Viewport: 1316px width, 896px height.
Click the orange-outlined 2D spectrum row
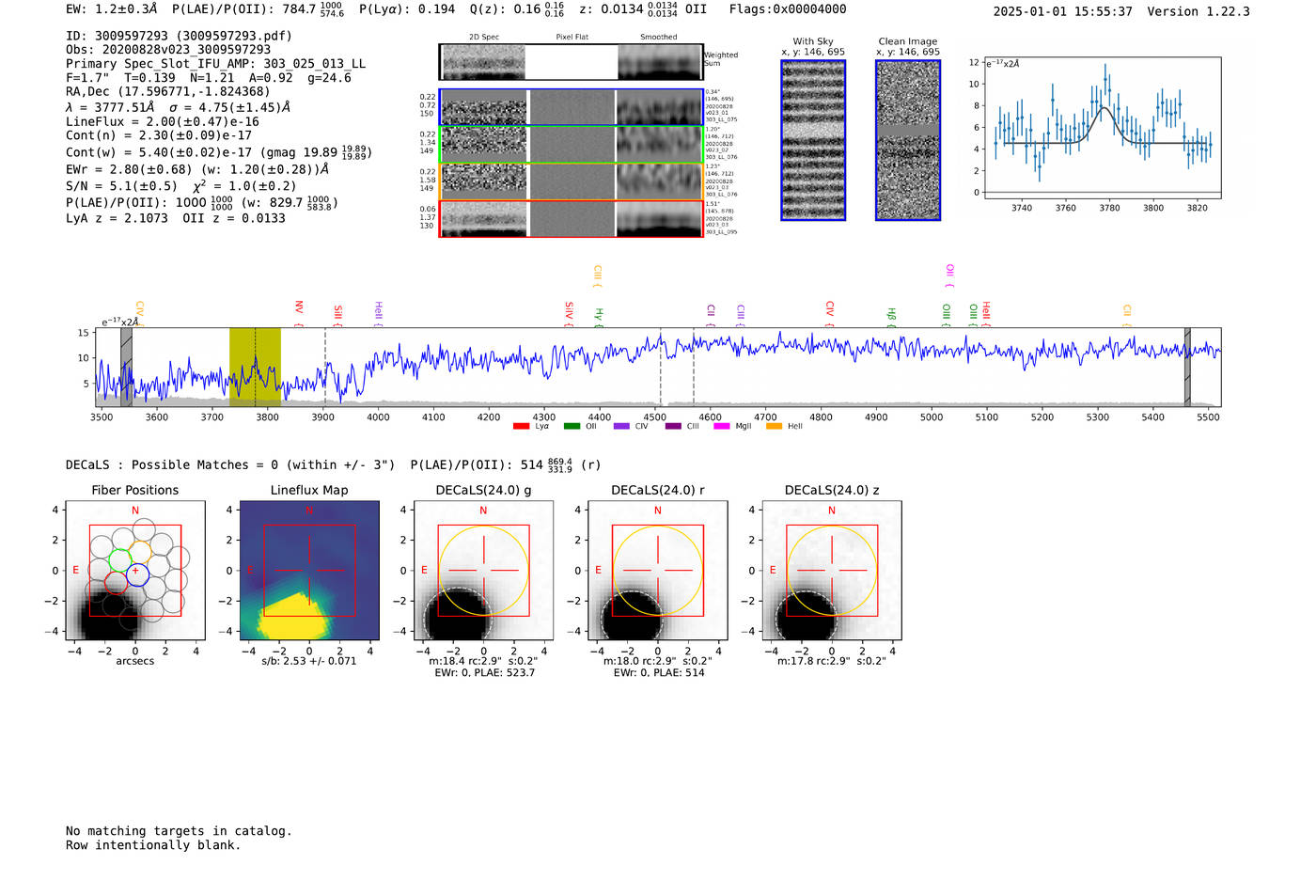pos(571,181)
